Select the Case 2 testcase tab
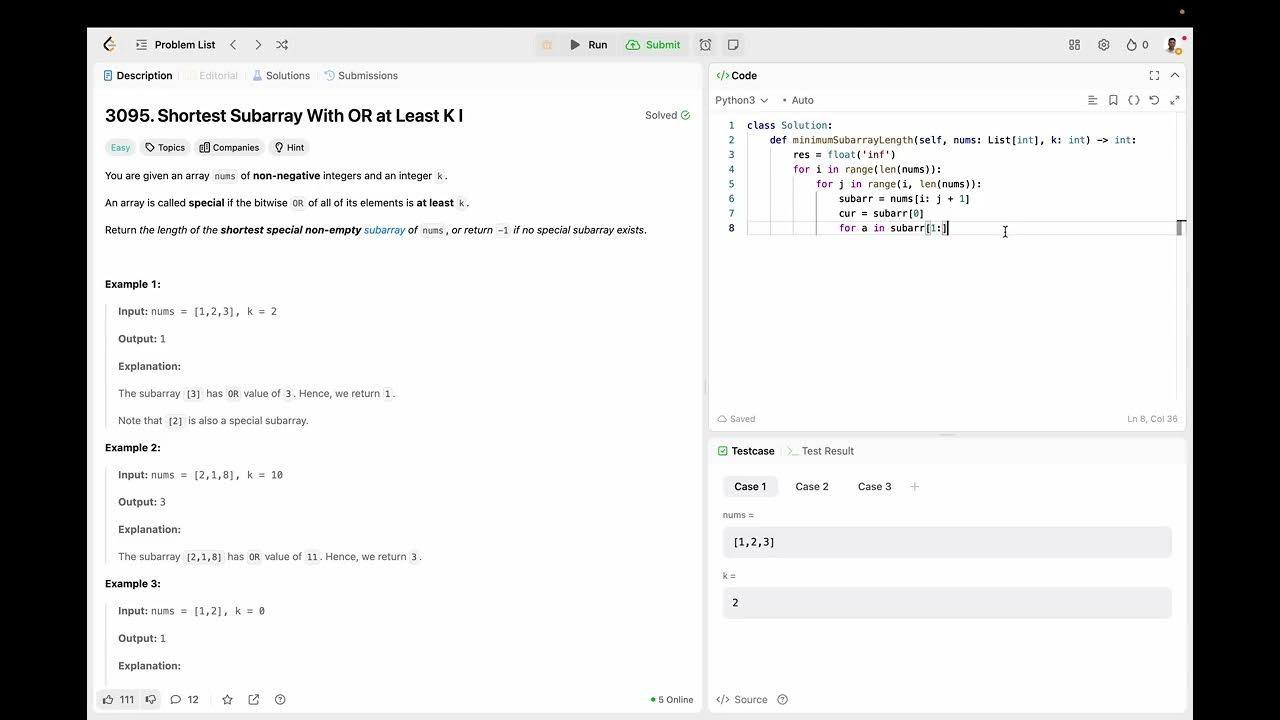The image size is (1280, 720). 811,487
